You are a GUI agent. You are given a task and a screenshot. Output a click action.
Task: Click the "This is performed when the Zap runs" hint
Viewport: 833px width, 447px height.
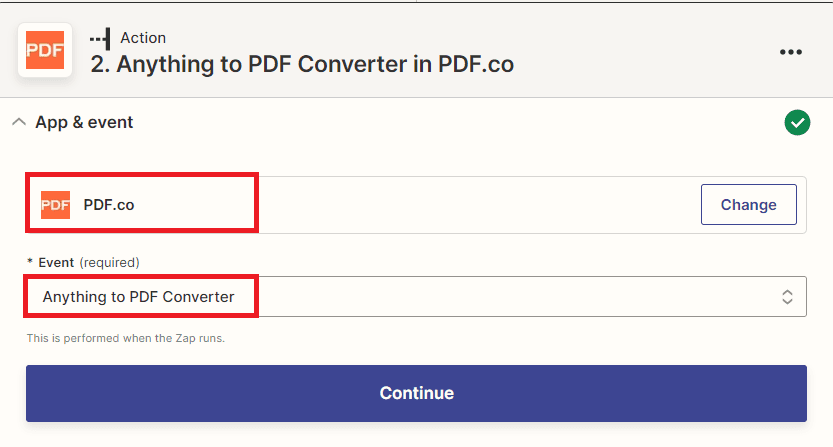(126, 338)
